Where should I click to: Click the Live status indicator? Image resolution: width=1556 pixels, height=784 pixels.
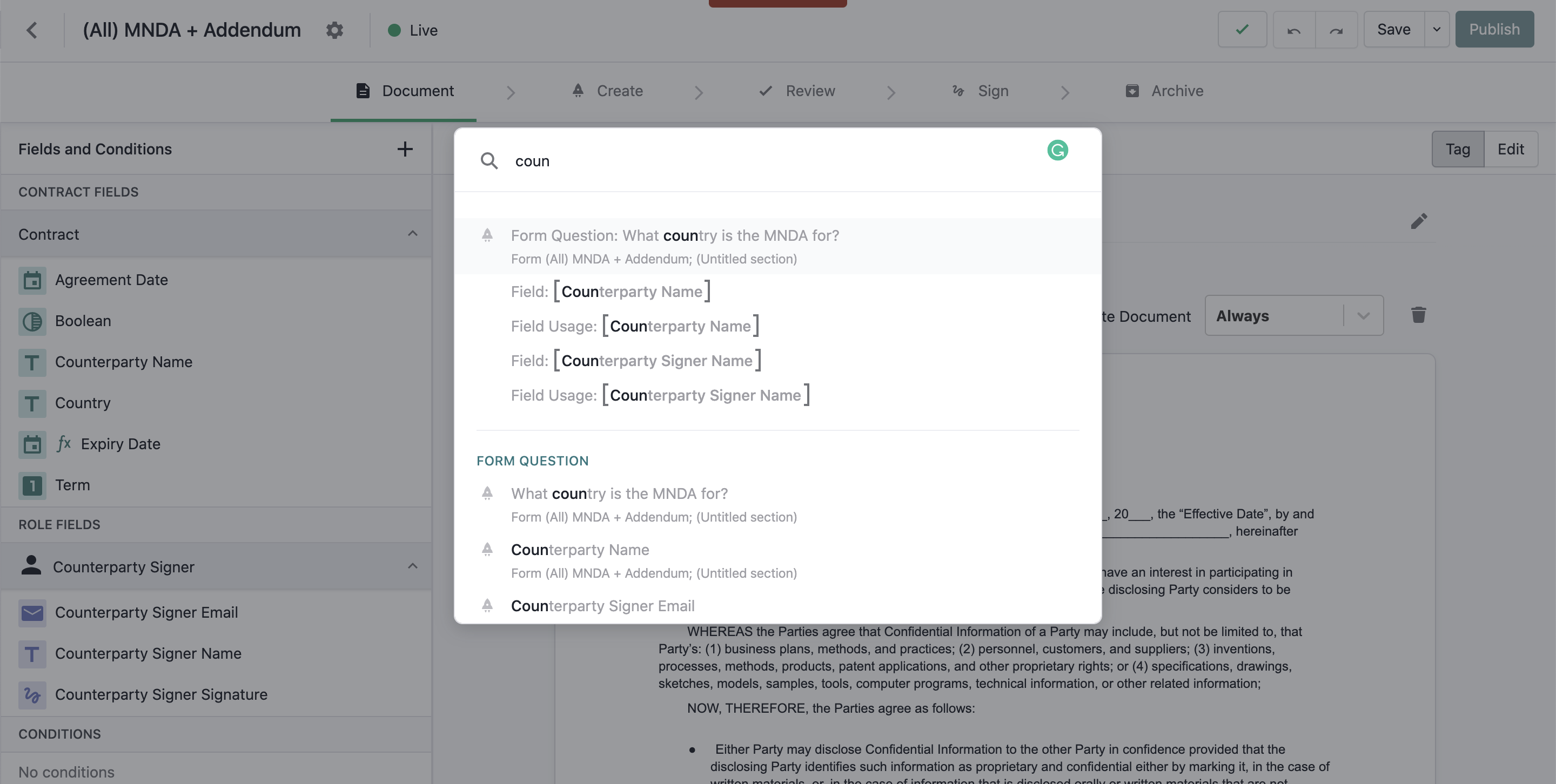point(413,30)
